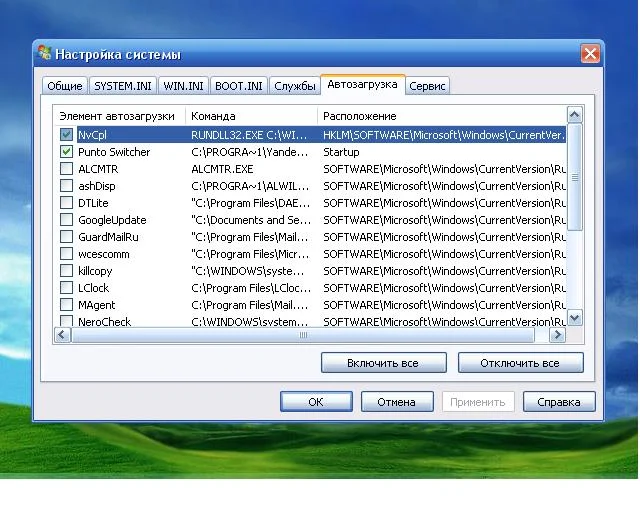The width and height of the screenshot is (640, 512).
Task: Click the system configuration title bar icon
Action: coord(44,53)
